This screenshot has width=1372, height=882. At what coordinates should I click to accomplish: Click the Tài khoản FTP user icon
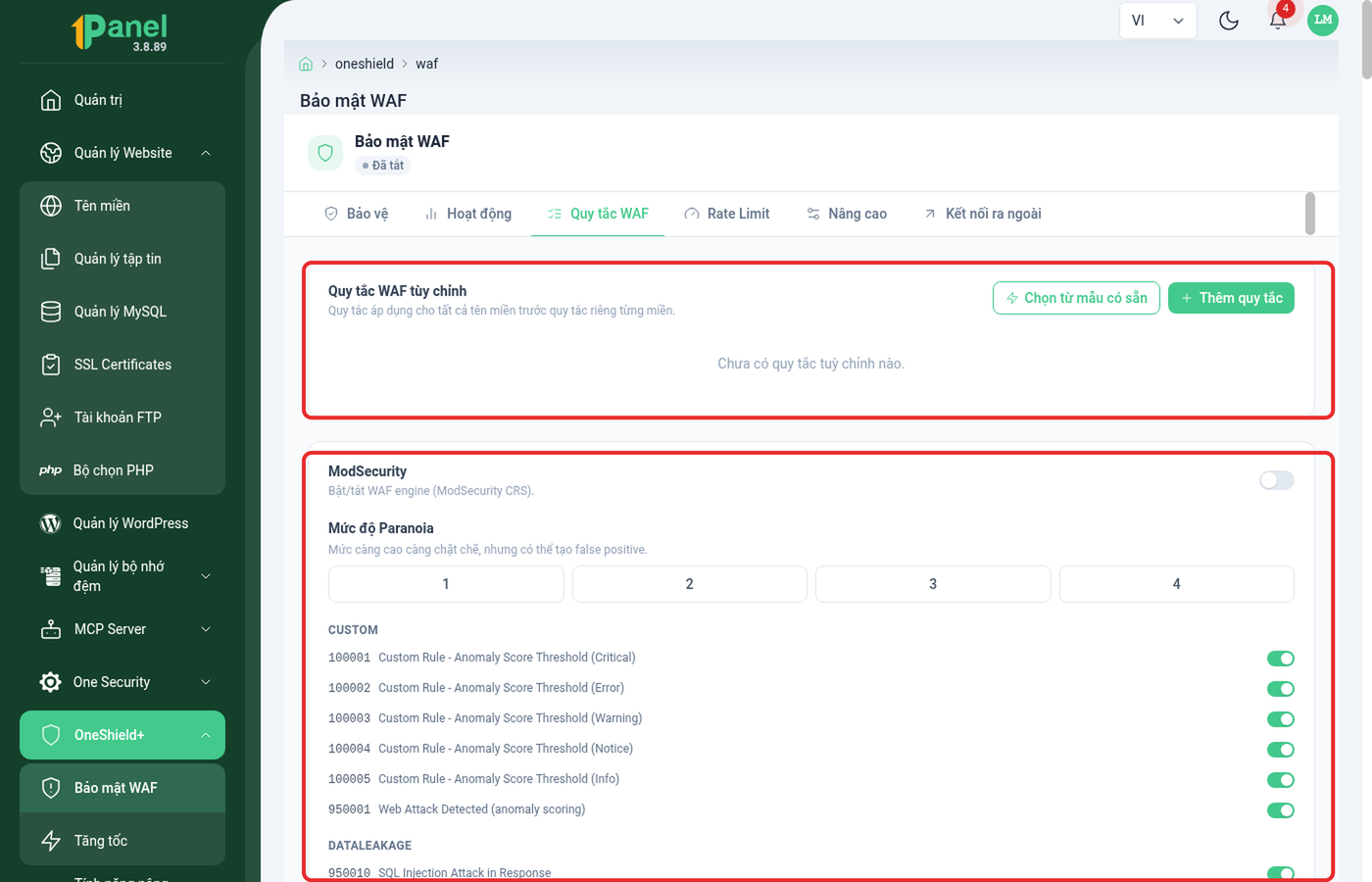click(x=51, y=417)
